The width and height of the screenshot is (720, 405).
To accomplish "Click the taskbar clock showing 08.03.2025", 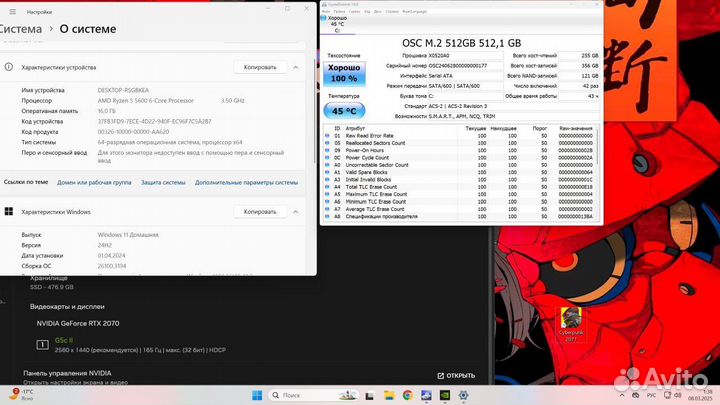I will [x=701, y=395].
